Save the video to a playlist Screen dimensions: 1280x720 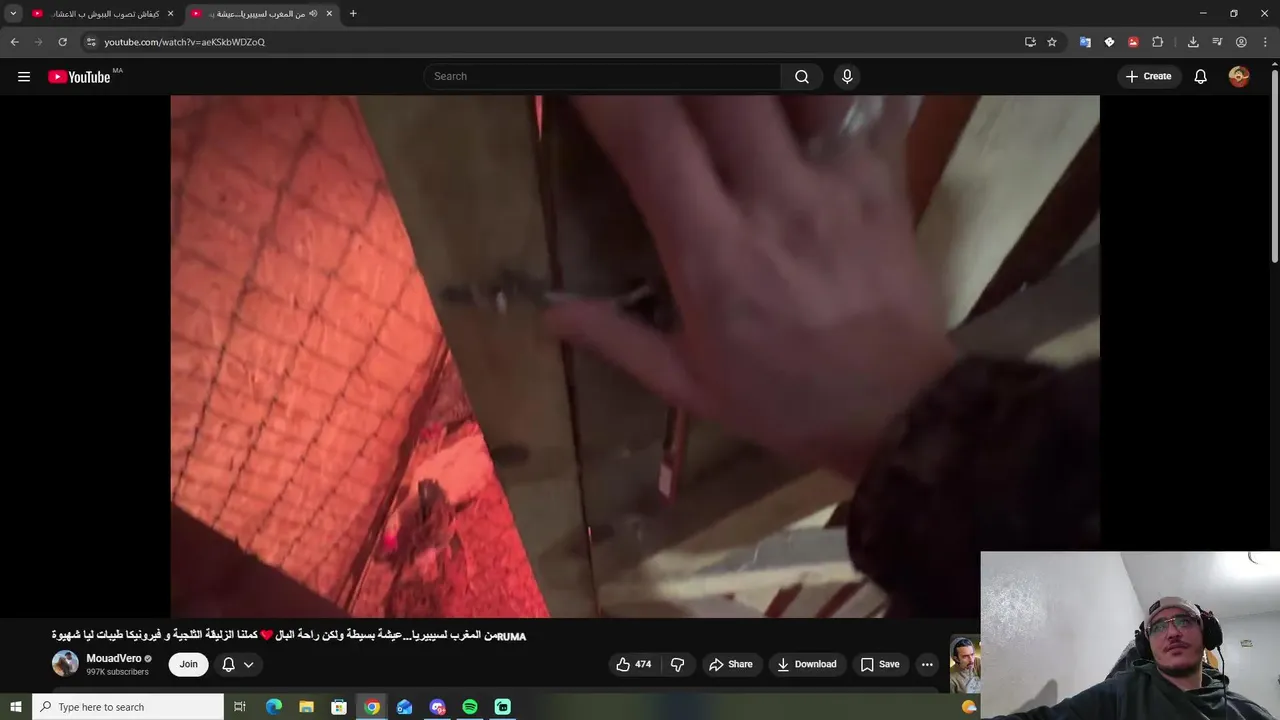point(880,664)
